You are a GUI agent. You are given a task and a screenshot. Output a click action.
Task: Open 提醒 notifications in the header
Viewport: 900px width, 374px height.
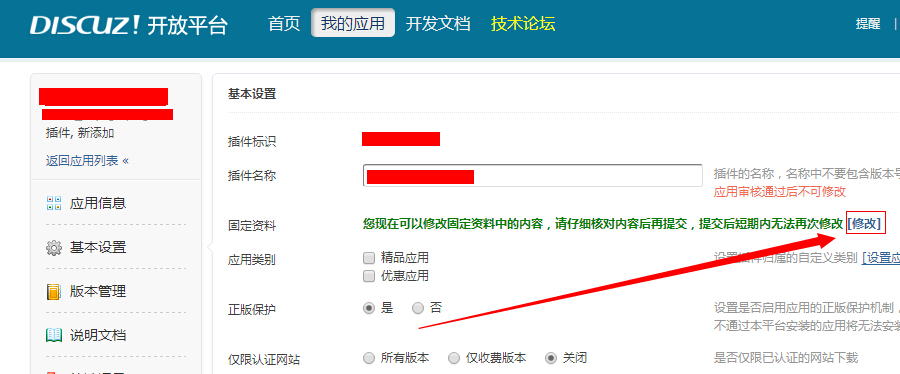[x=868, y=24]
